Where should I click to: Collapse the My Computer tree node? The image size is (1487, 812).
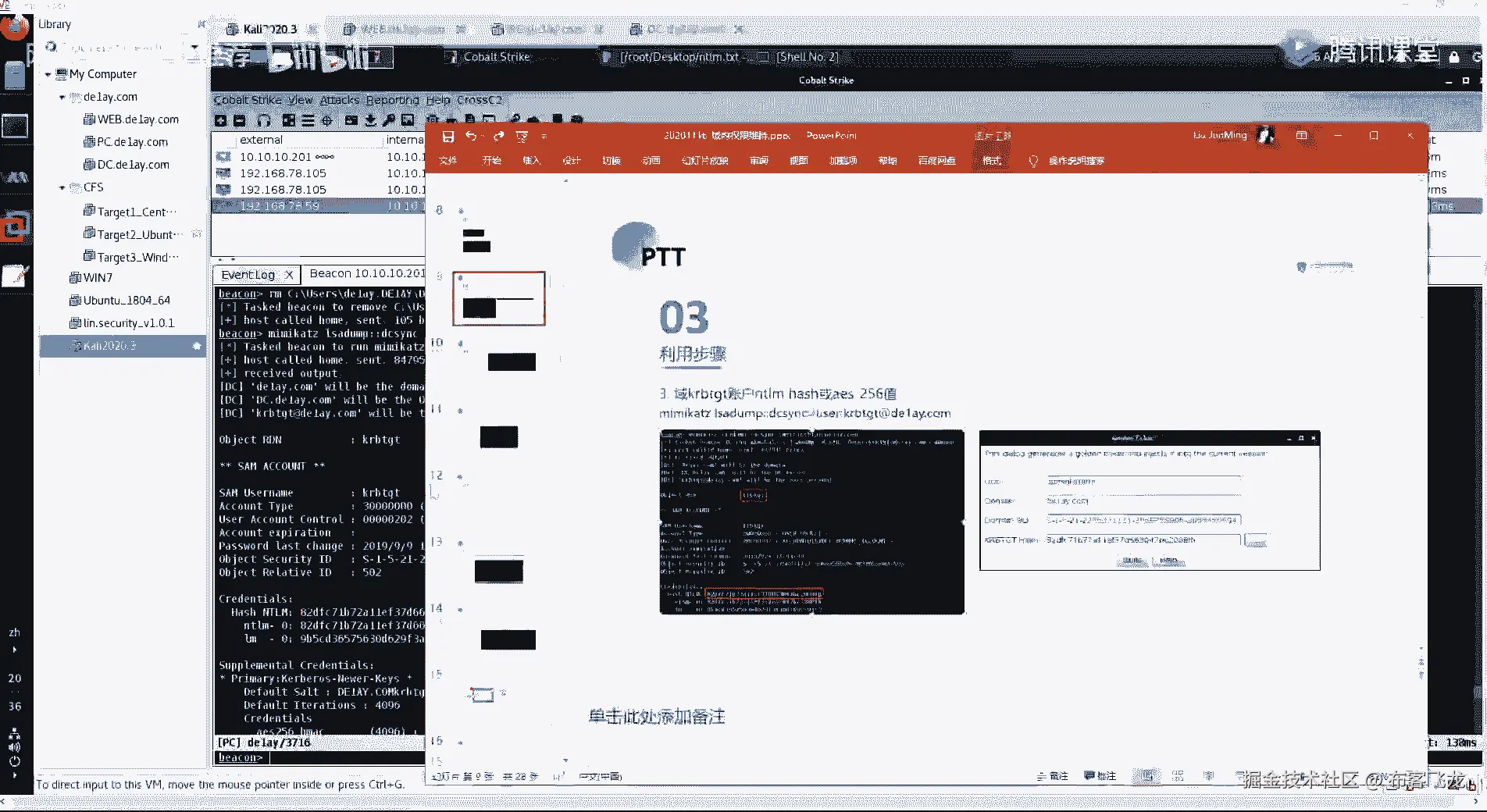coord(48,75)
